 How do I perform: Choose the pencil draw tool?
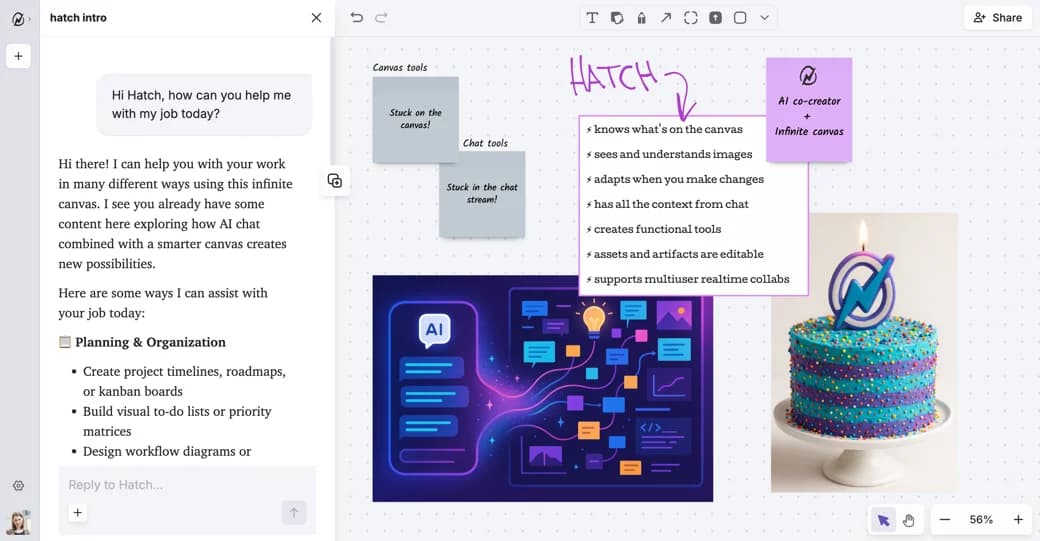pos(641,18)
